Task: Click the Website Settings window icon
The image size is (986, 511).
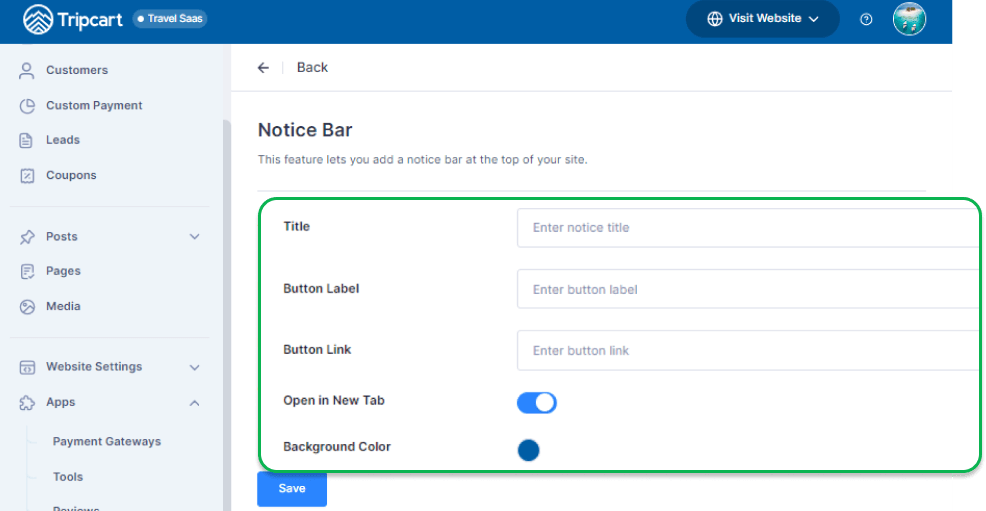Action: point(27,367)
